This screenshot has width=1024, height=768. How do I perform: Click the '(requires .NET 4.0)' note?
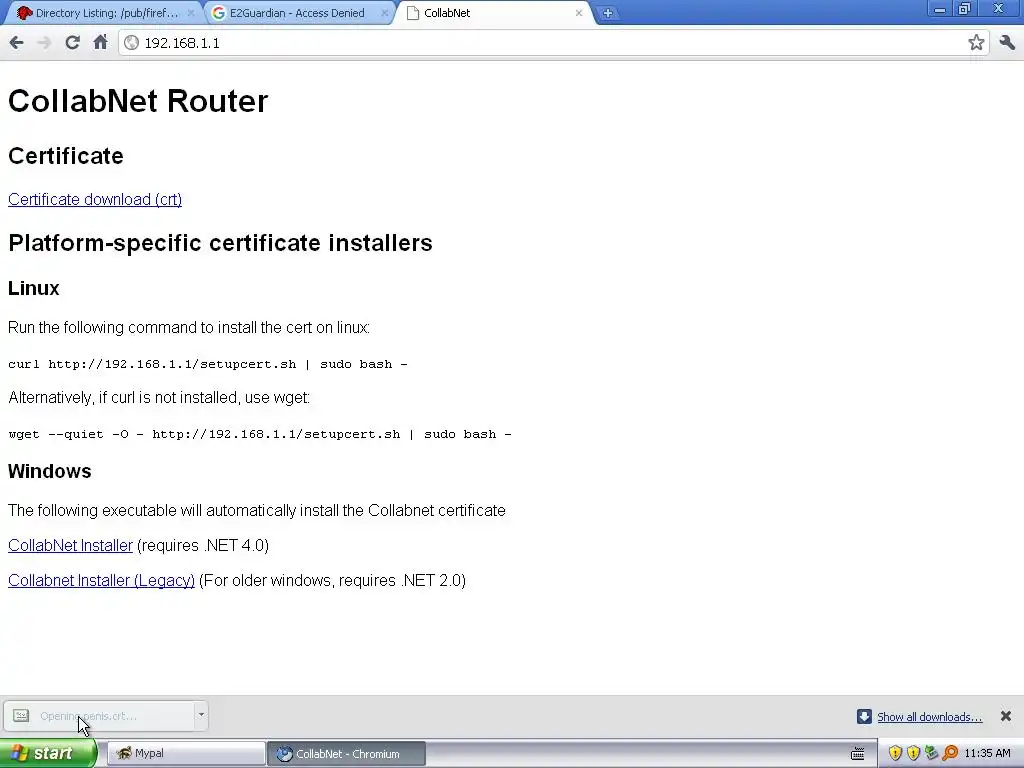[202, 545]
